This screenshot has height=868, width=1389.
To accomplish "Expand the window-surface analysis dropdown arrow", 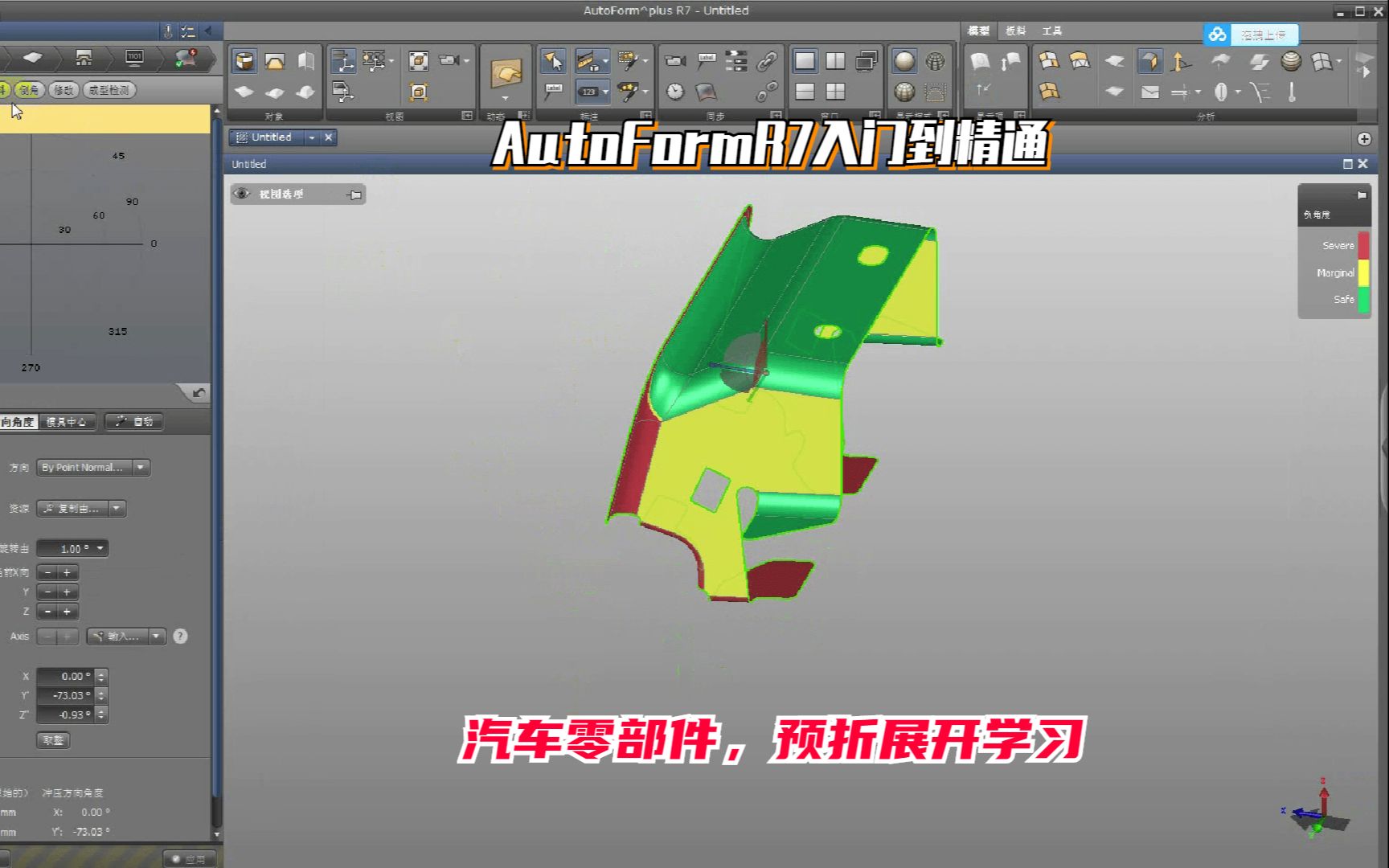I will (x=1339, y=61).
